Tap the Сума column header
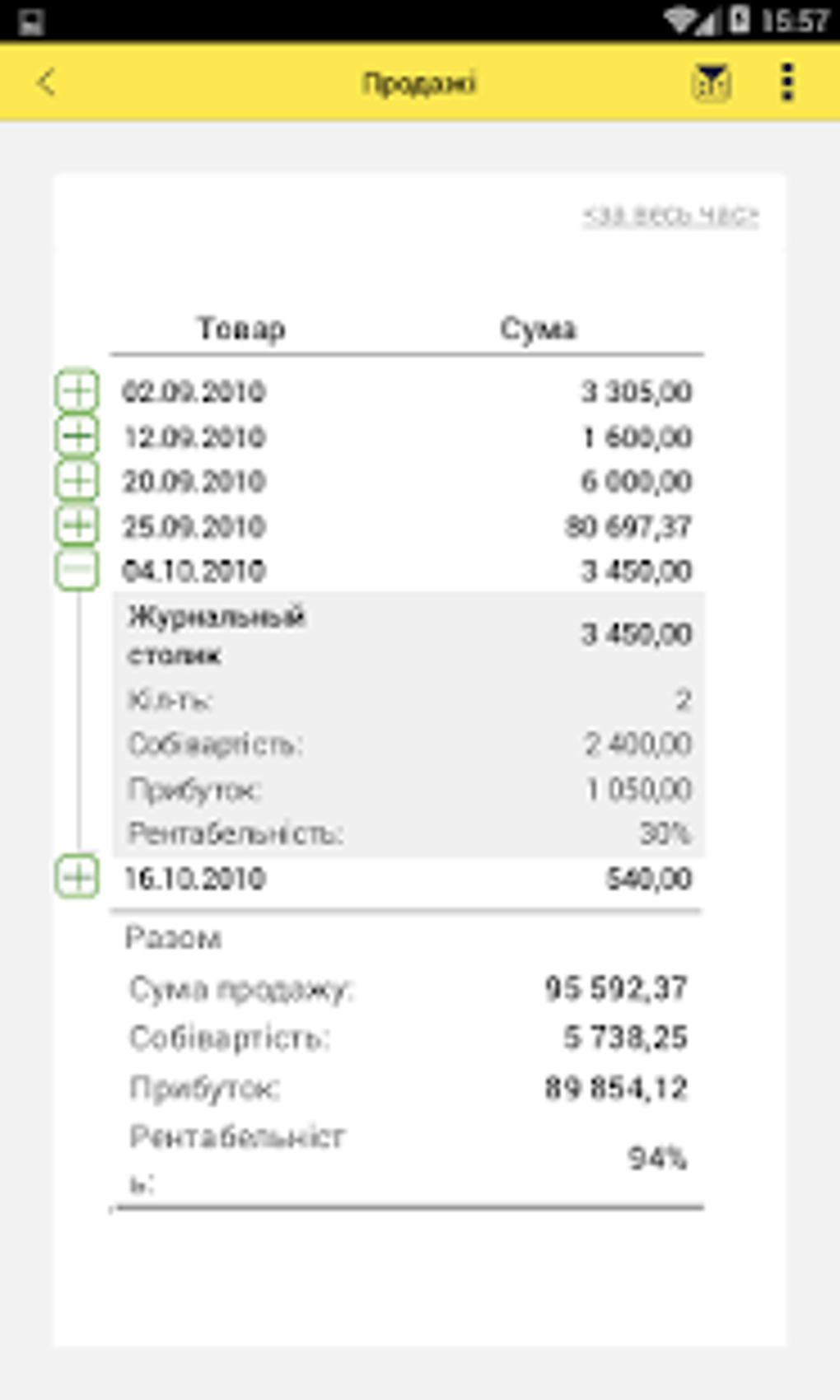 [538, 329]
